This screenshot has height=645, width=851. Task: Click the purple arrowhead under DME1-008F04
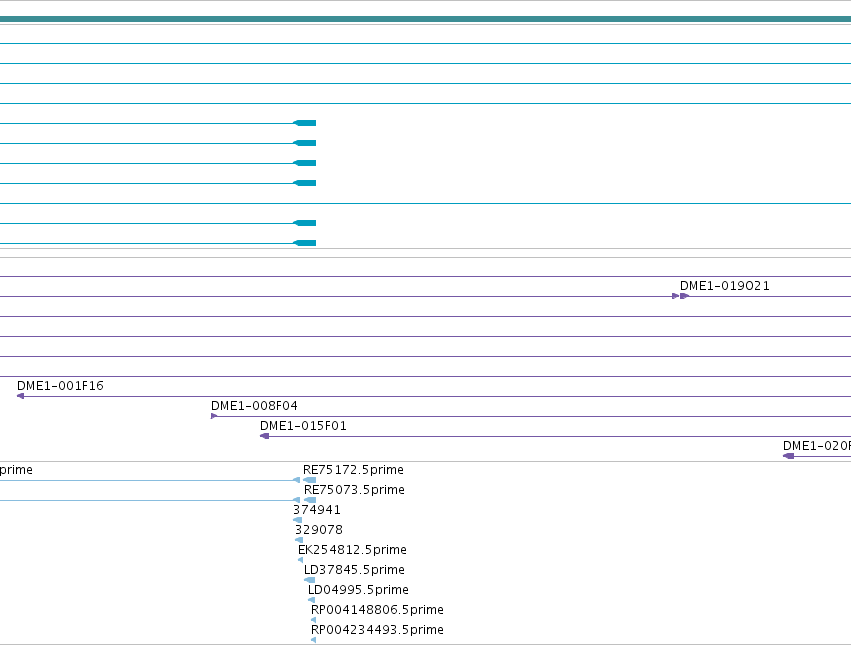point(214,416)
